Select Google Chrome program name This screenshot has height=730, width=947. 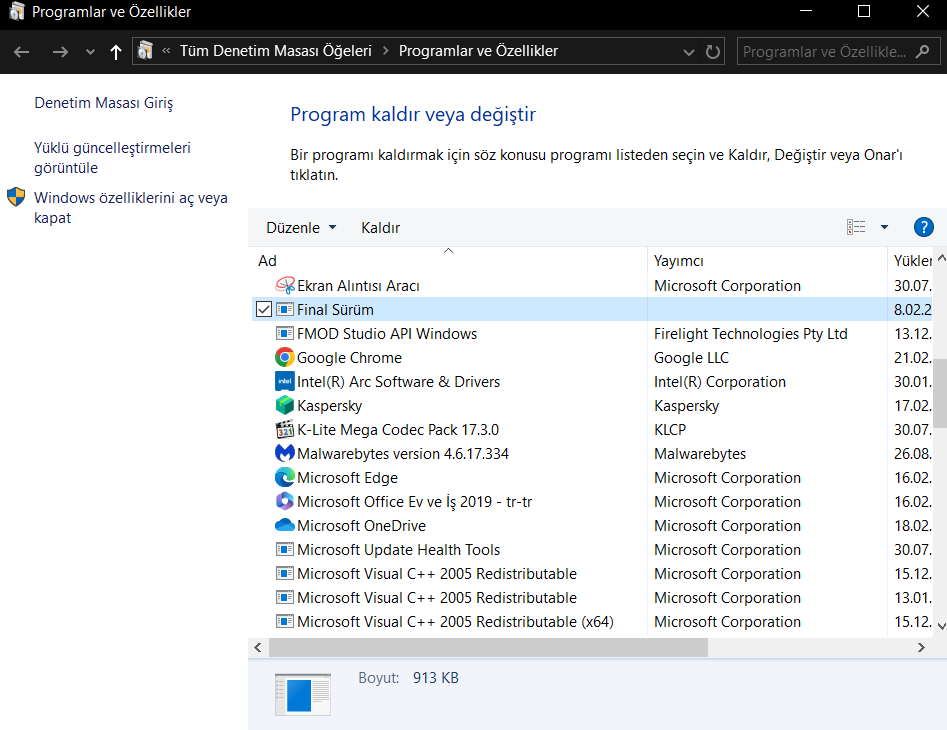coord(349,357)
